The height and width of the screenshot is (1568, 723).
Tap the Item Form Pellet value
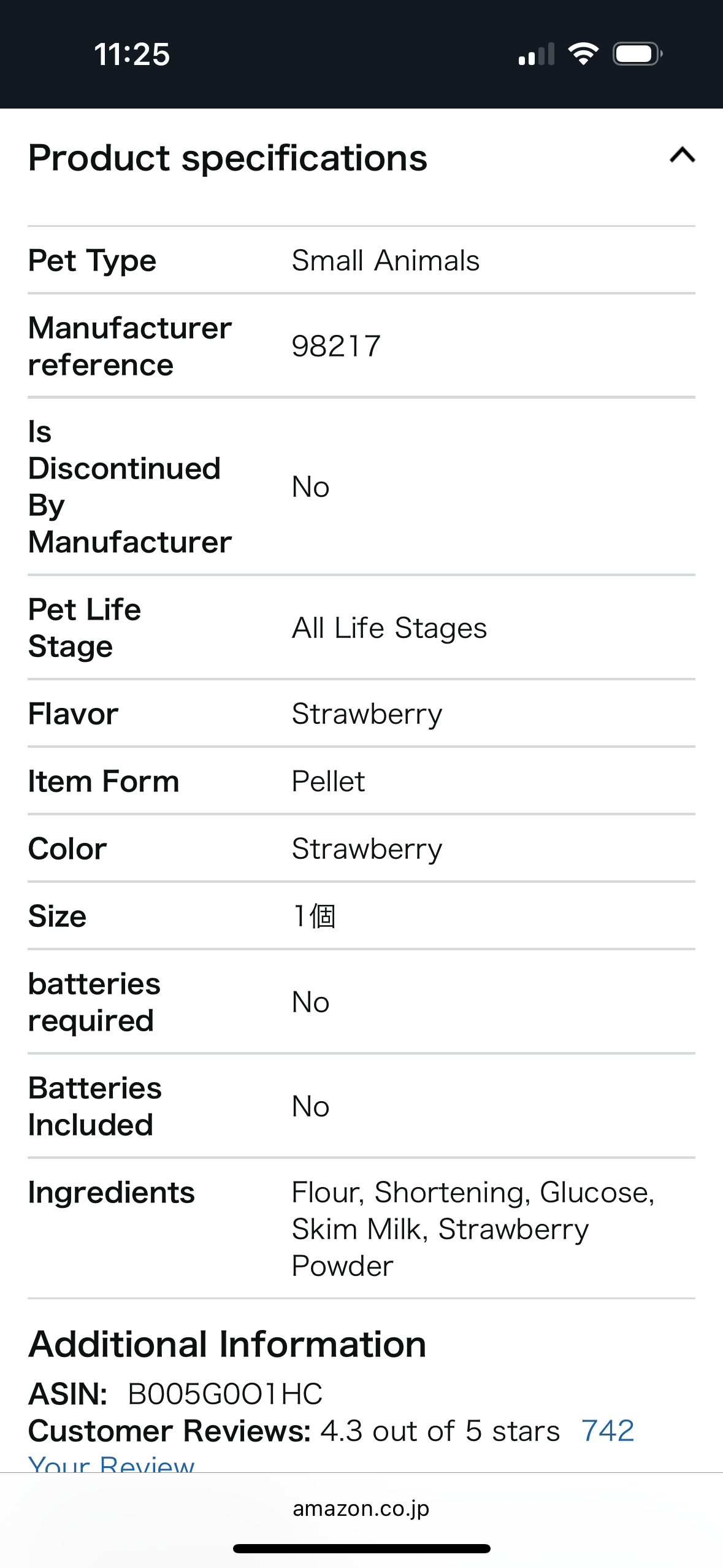tap(328, 782)
